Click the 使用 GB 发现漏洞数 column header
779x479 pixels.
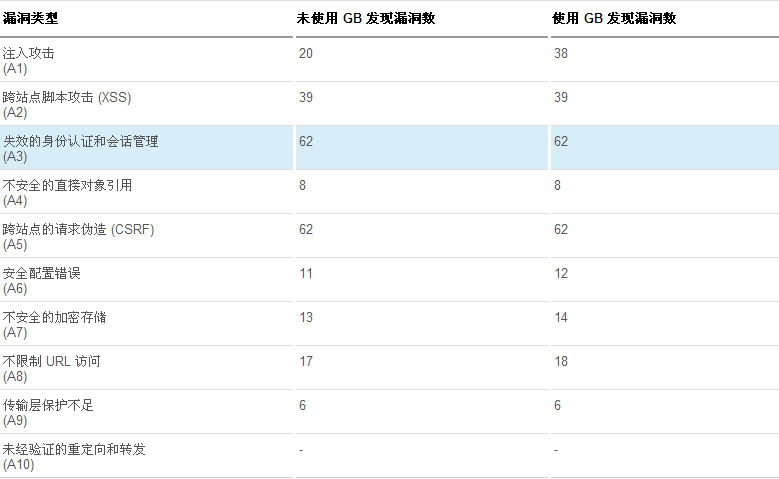tap(621, 18)
